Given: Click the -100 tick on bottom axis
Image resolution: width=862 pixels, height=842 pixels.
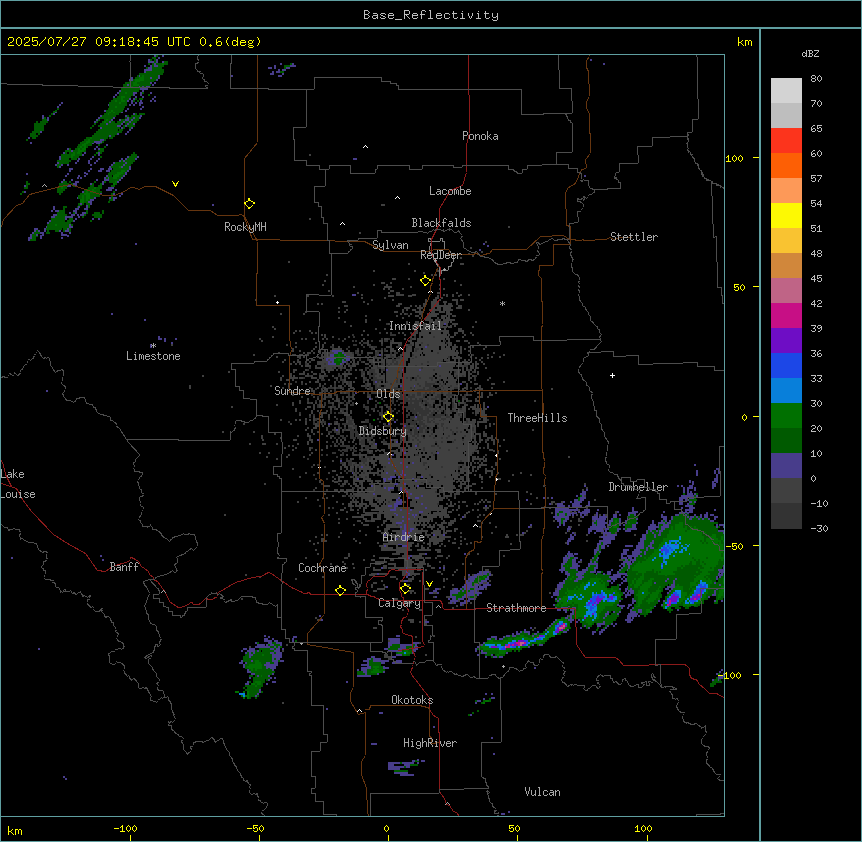Looking at the screenshot, I should click(x=125, y=829).
